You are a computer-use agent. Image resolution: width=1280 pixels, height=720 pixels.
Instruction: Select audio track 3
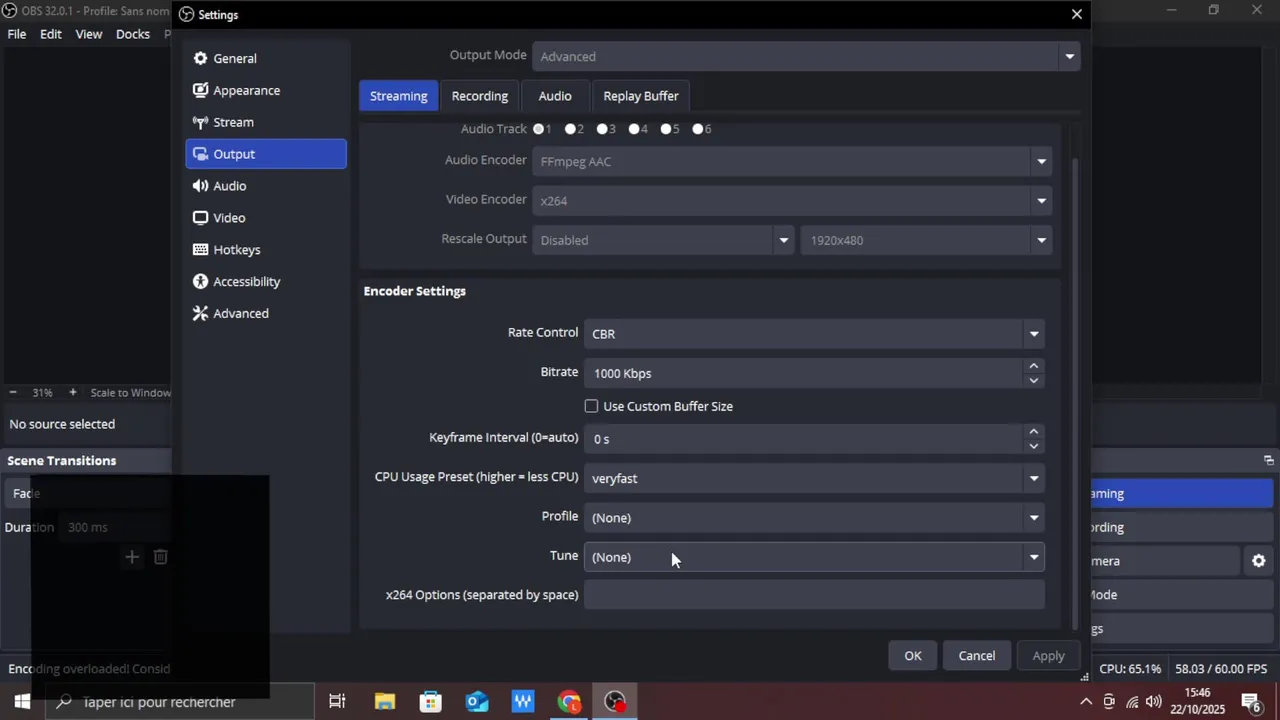click(603, 129)
